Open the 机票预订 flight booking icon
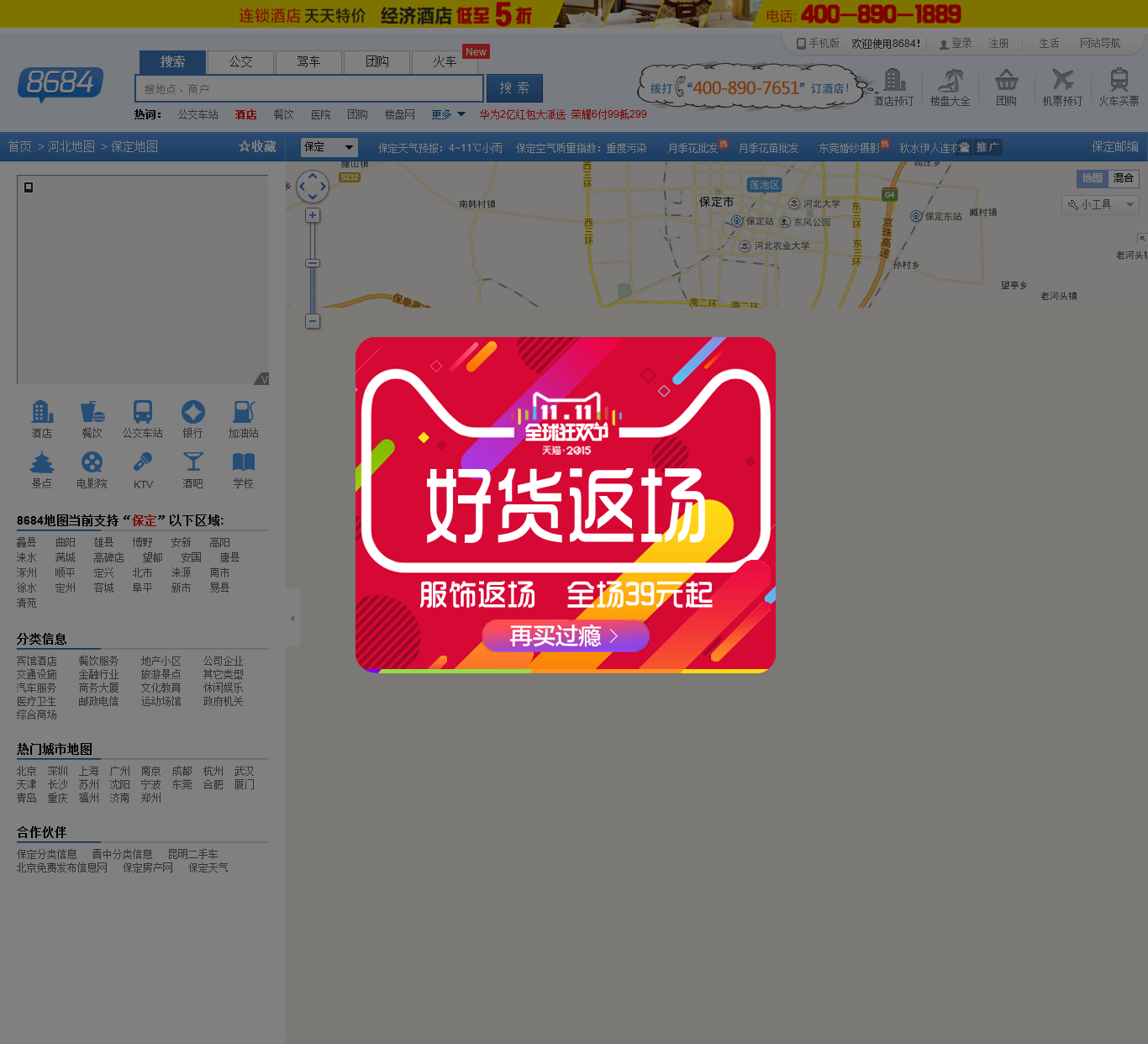Image resolution: width=1148 pixels, height=1044 pixels. pos(1062,87)
